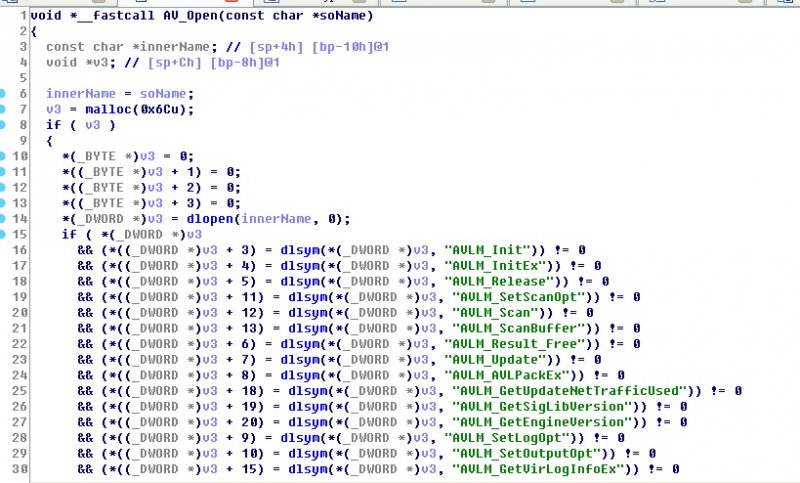
Task: Click the "AVLM_SetLogOpt" string
Action: click(x=507, y=438)
